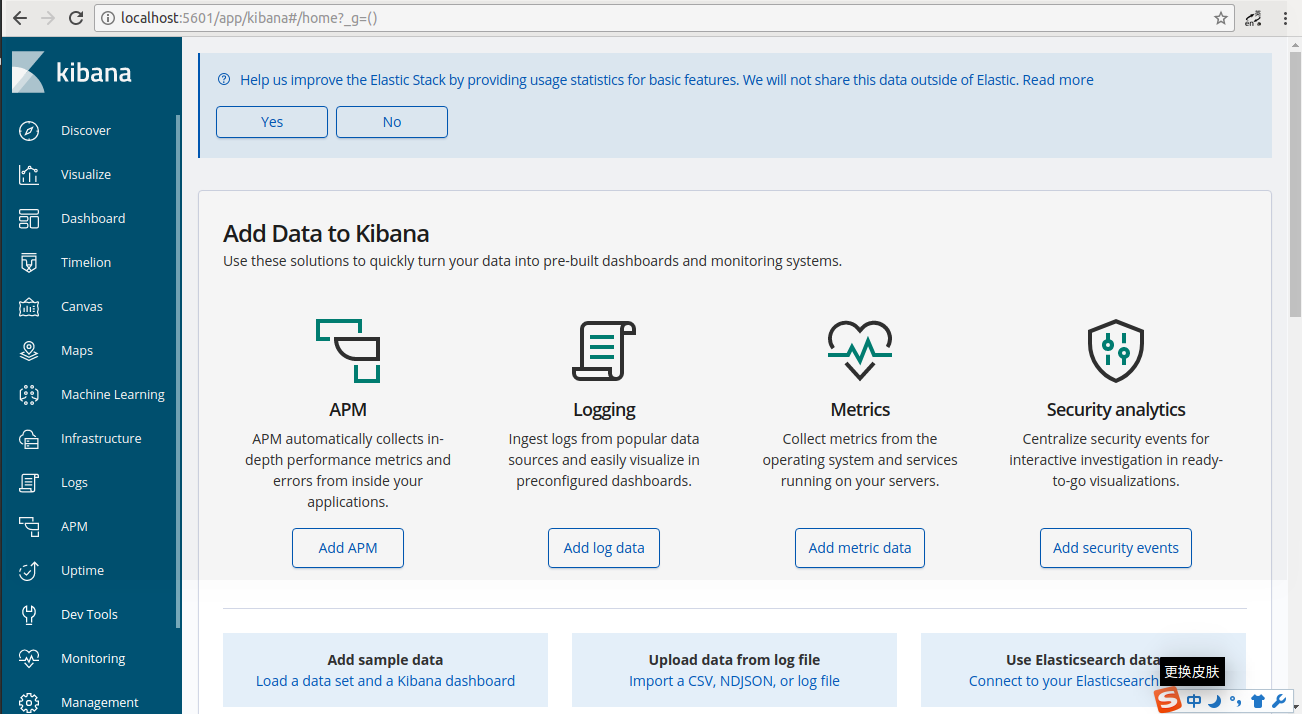
Task: Click the browser address bar URL
Action: pos(248,18)
